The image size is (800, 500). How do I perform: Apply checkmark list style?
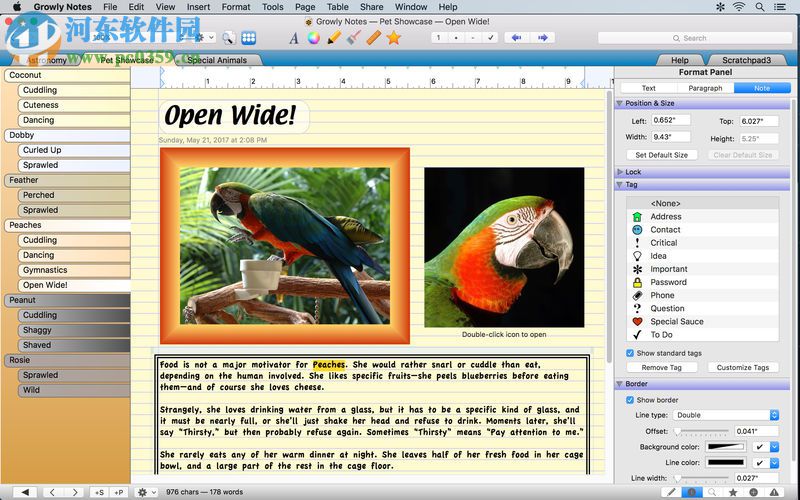[x=490, y=38]
